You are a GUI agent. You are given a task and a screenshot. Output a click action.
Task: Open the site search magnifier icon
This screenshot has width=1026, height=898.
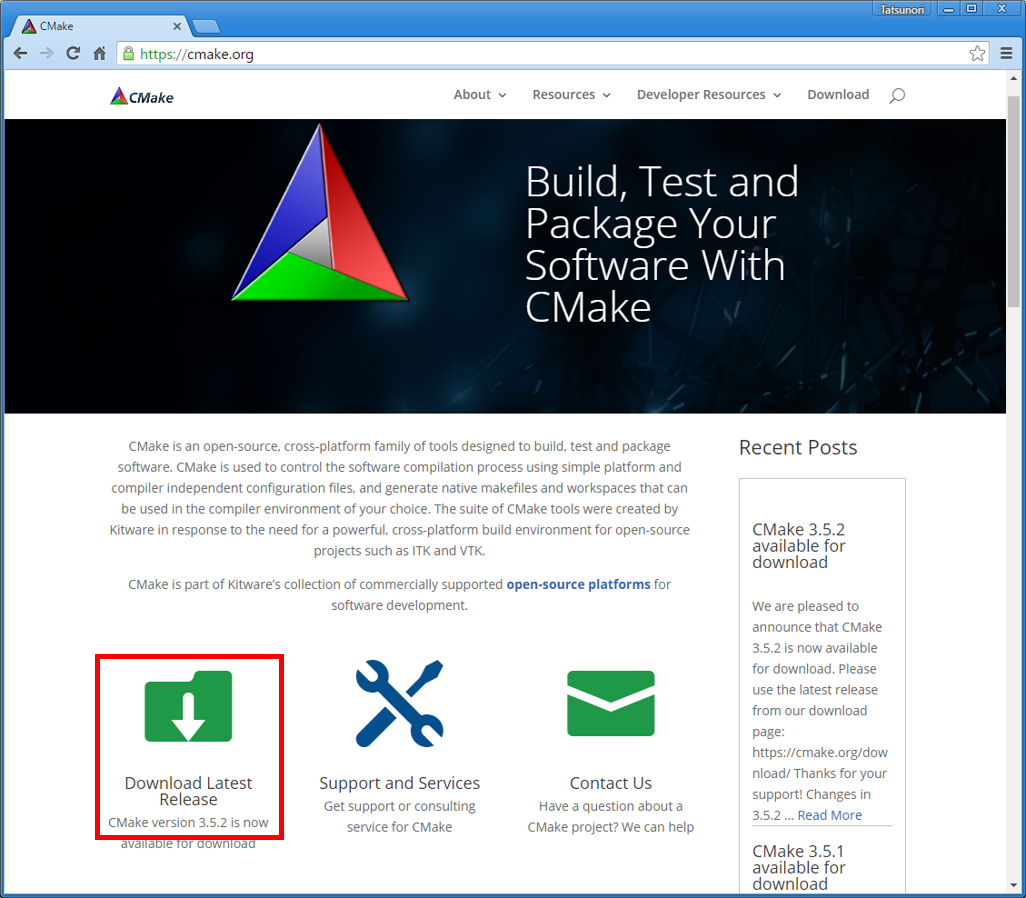pyautogui.click(x=896, y=96)
